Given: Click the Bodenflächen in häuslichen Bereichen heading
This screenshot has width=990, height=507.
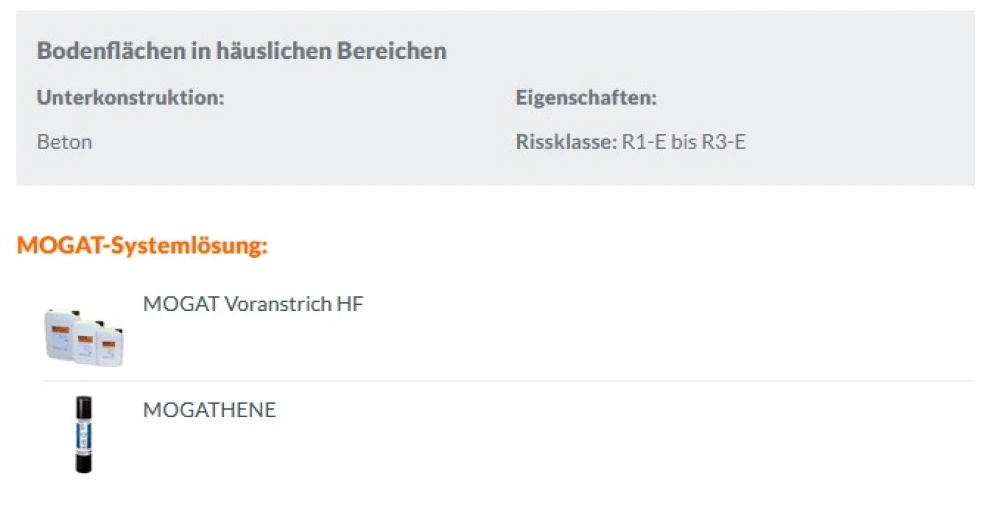Looking at the screenshot, I should point(241,51).
